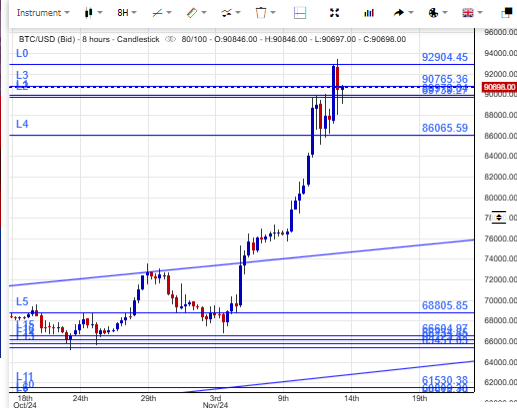Click the BTC/USD (Bid) chart title
This screenshot has height=408, width=517.
point(47,39)
